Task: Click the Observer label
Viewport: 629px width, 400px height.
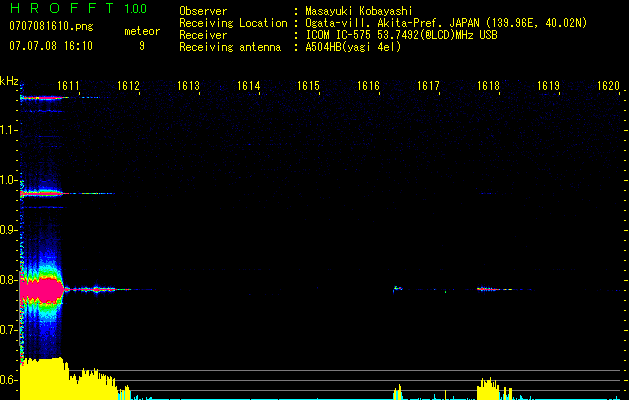Action: tap(203, 11)
